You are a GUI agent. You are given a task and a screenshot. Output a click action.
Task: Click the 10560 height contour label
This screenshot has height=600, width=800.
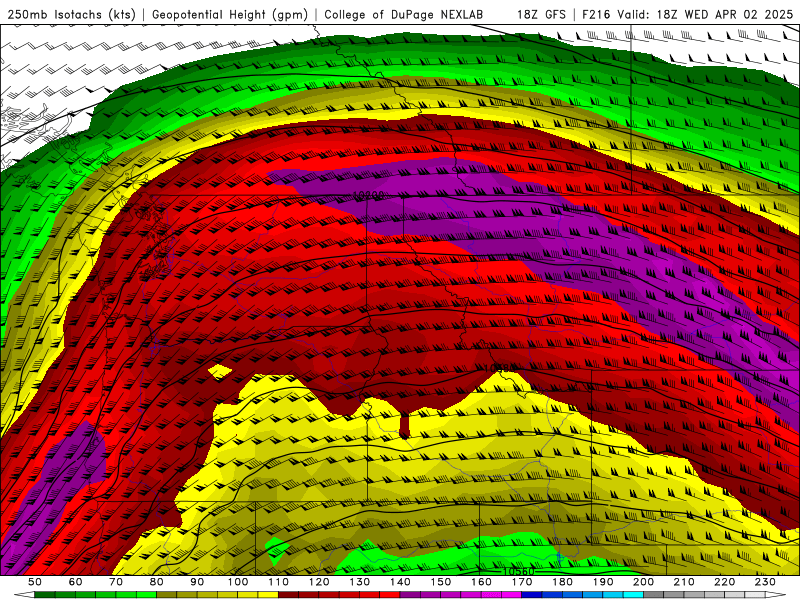519,571
